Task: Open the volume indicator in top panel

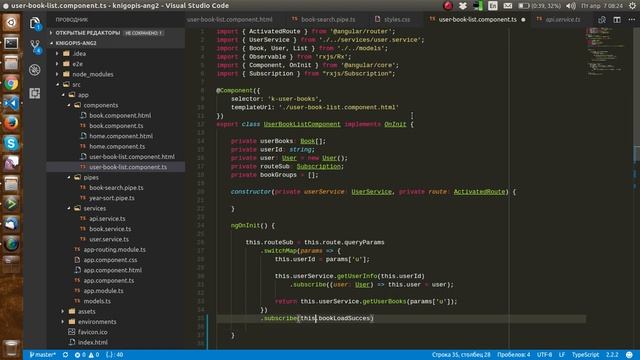Action: pyautogui.click(x=571, y=6)
